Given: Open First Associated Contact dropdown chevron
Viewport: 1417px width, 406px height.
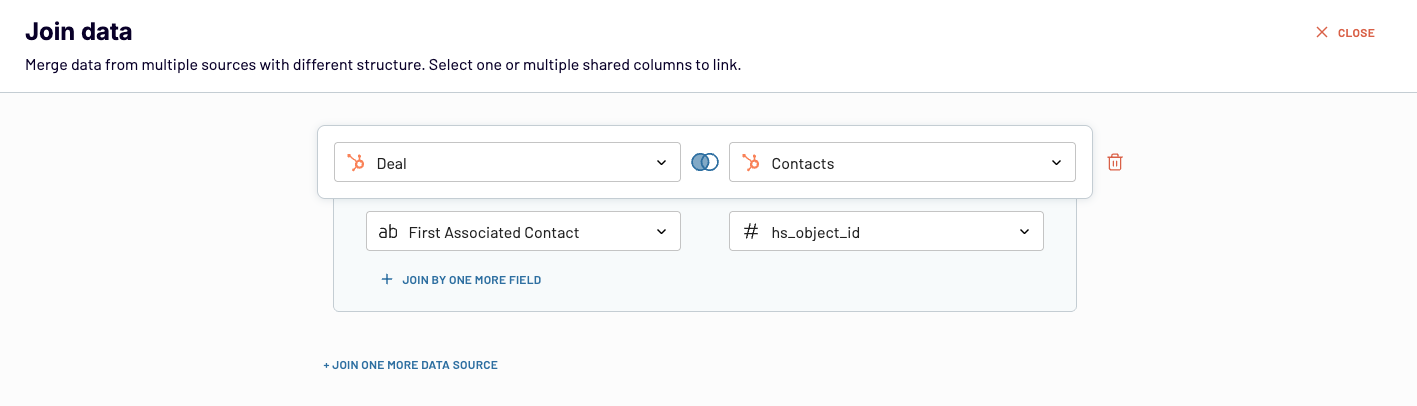Looking at the screenshot, I should (x=661, y=231).
